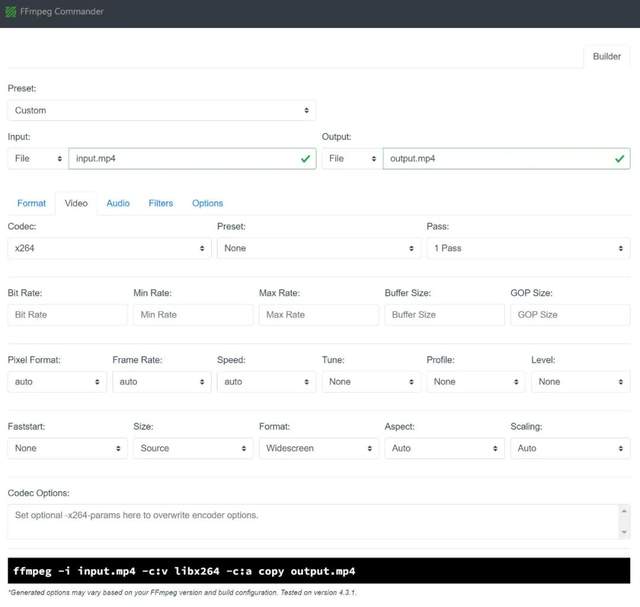Click the Builder button
Image resolution: width=640 pixels, height=607 pixels.
pos(607,56)
